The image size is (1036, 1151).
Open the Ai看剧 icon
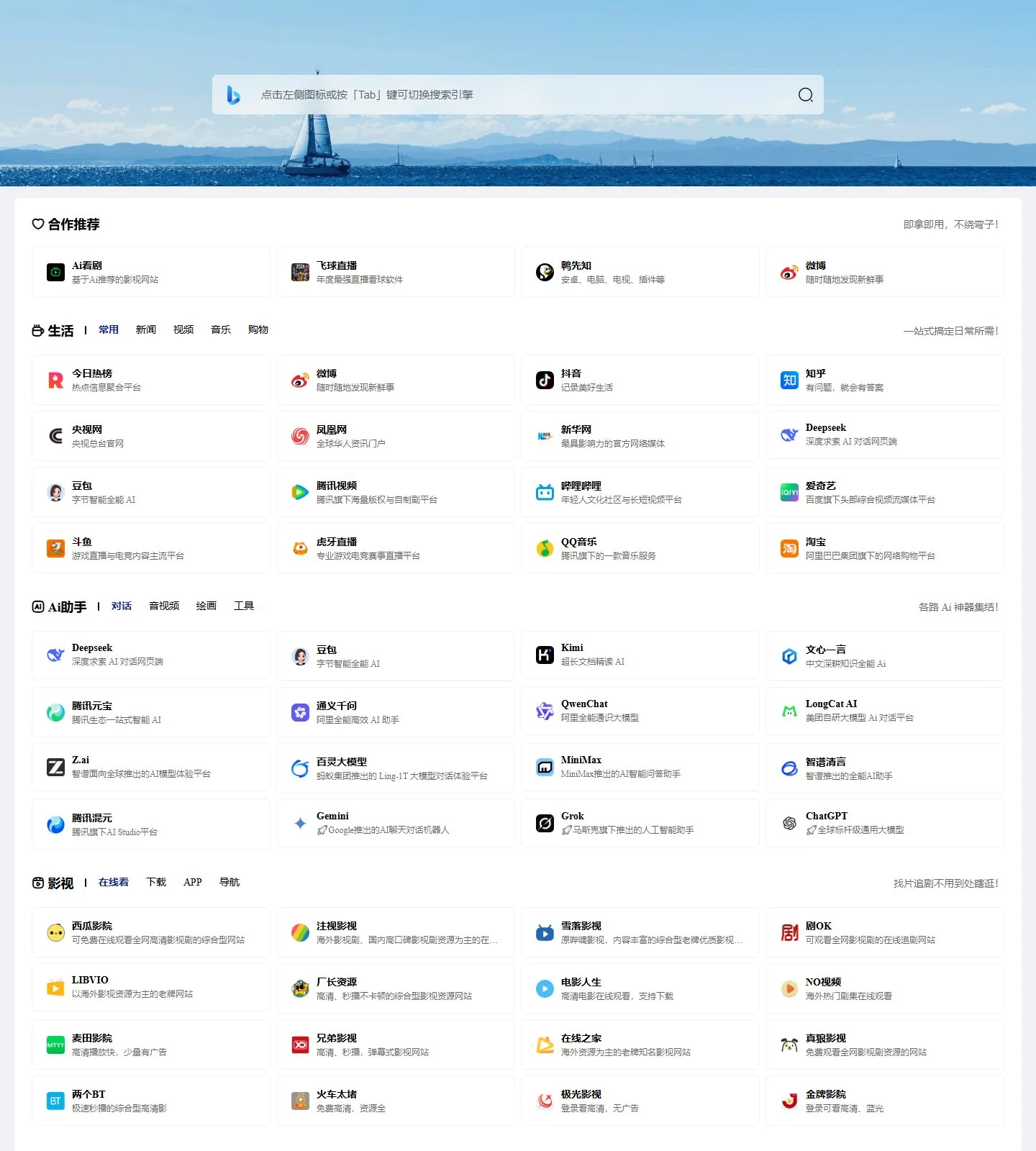tap(55, 272)
